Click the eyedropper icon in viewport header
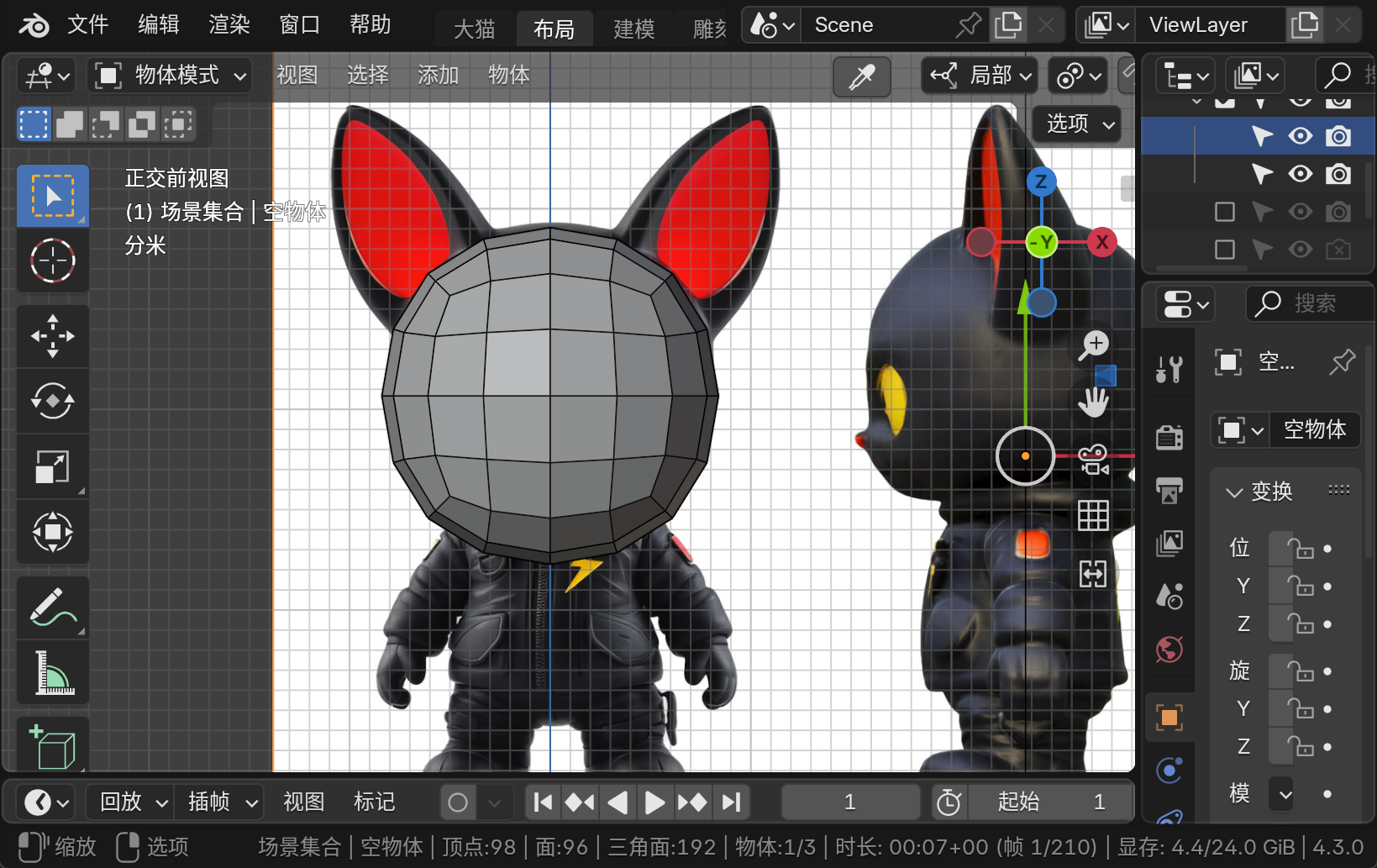This screenshot has height=868, width=1377. (862, 76)
